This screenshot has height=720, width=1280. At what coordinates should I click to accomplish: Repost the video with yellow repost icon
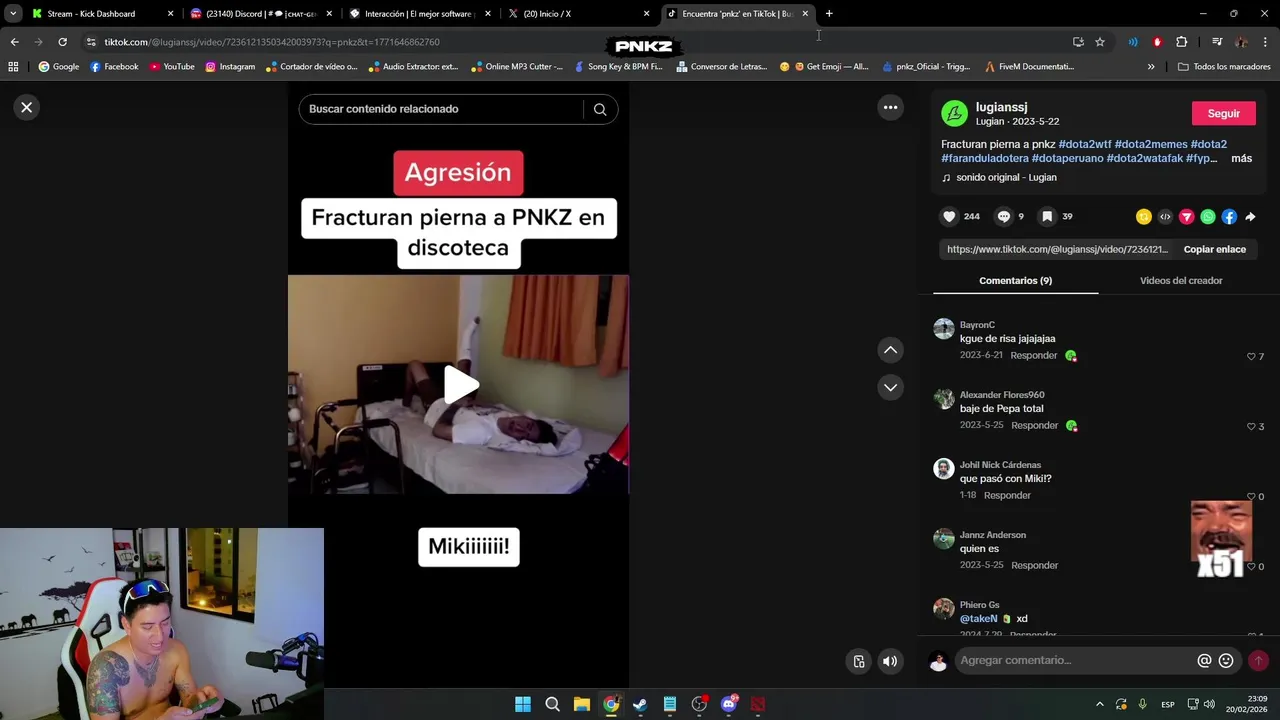pos(1144,217)
